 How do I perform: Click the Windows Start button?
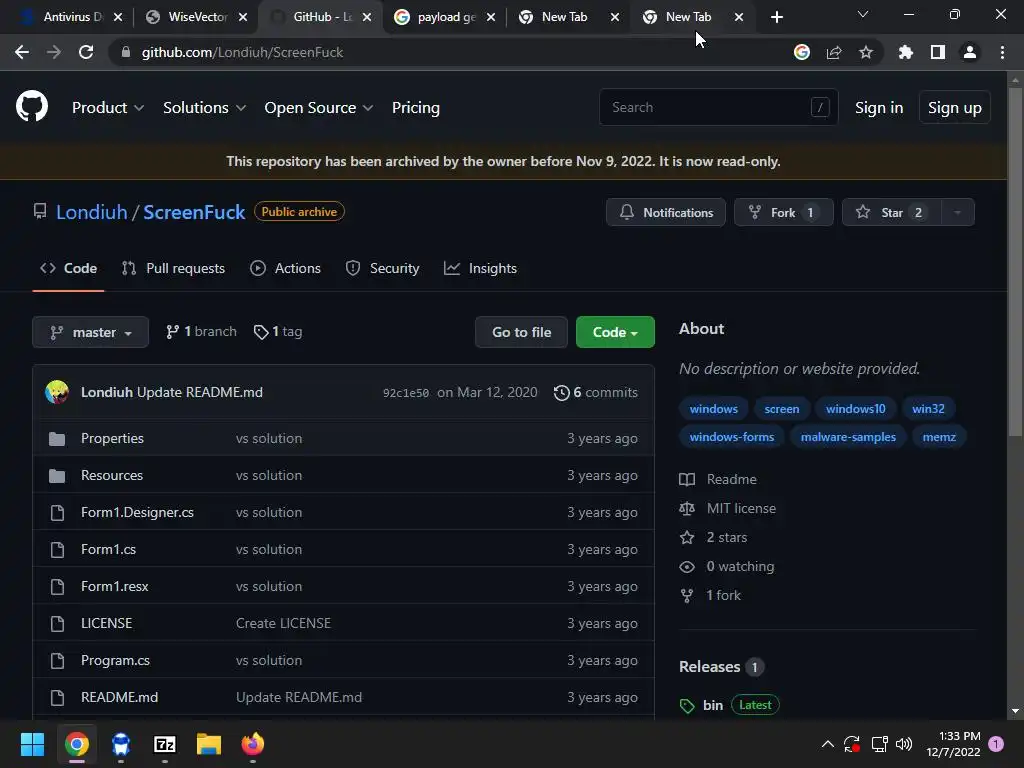(x=32, y=744)
